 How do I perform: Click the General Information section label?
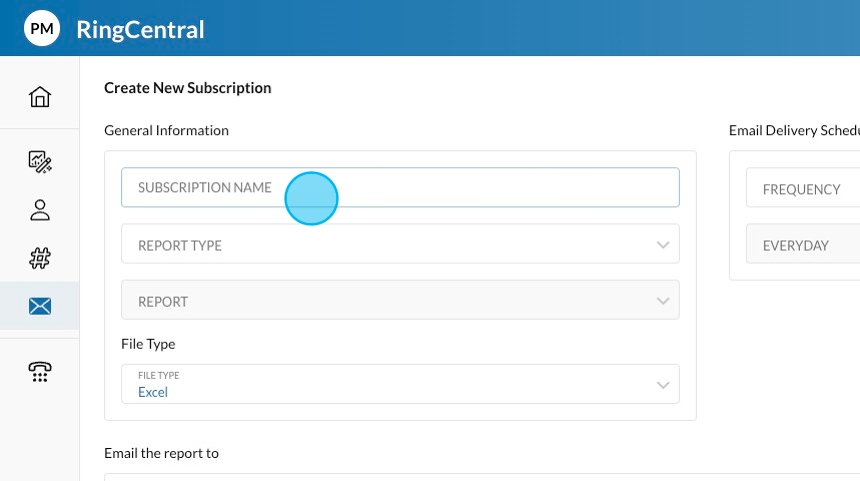(166, 130)
